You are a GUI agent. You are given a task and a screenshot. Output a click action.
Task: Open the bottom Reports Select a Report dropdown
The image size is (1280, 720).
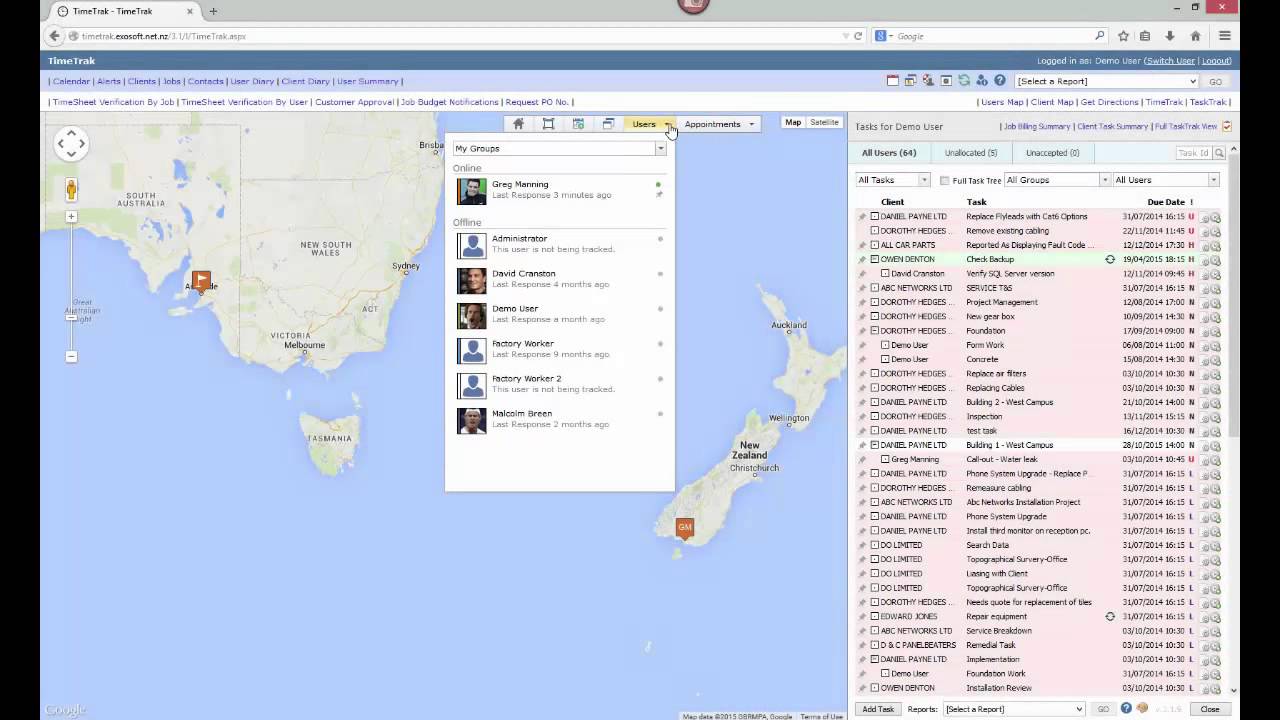(x=1013, y=709)
